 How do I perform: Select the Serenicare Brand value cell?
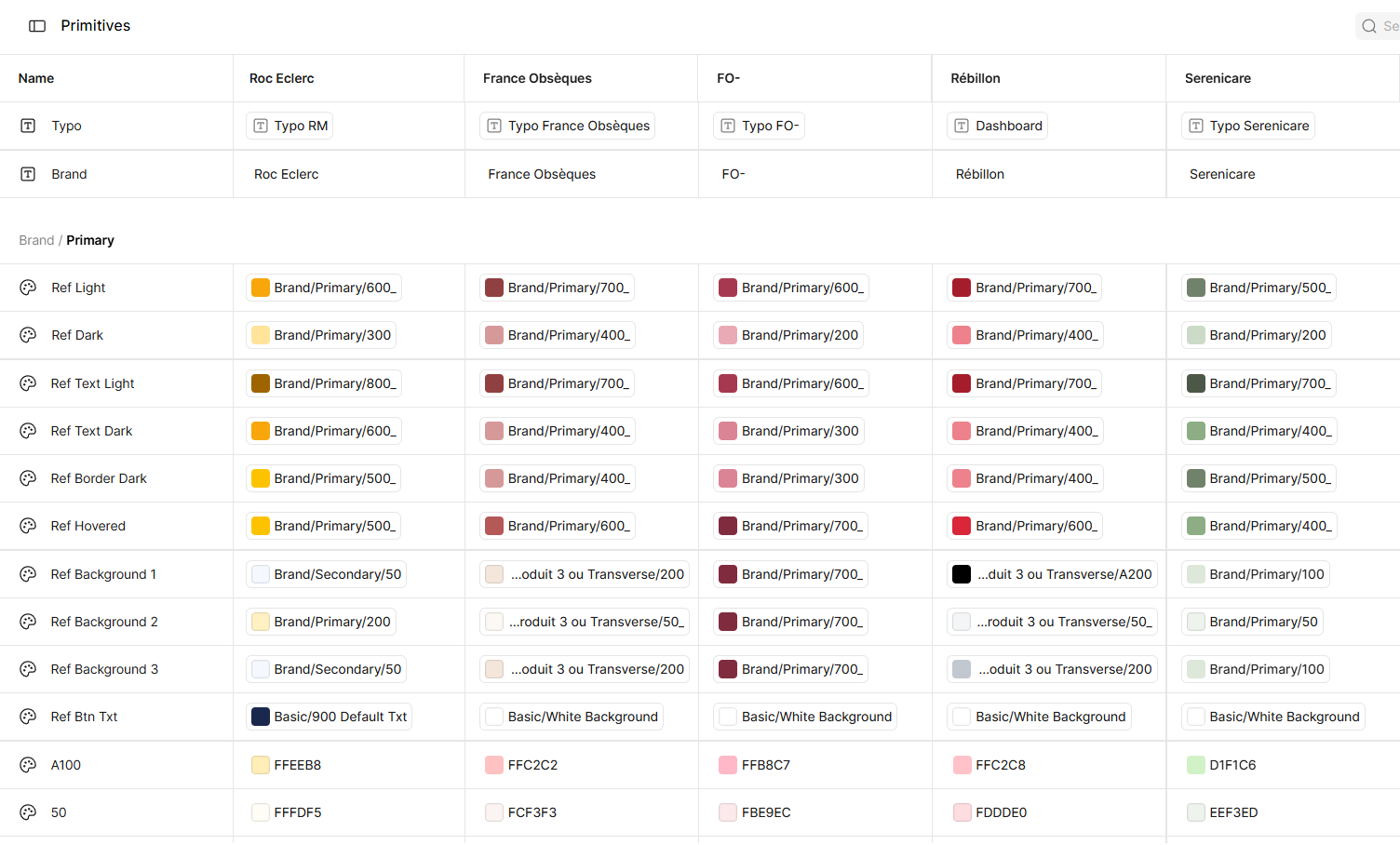coord(1284,174)
